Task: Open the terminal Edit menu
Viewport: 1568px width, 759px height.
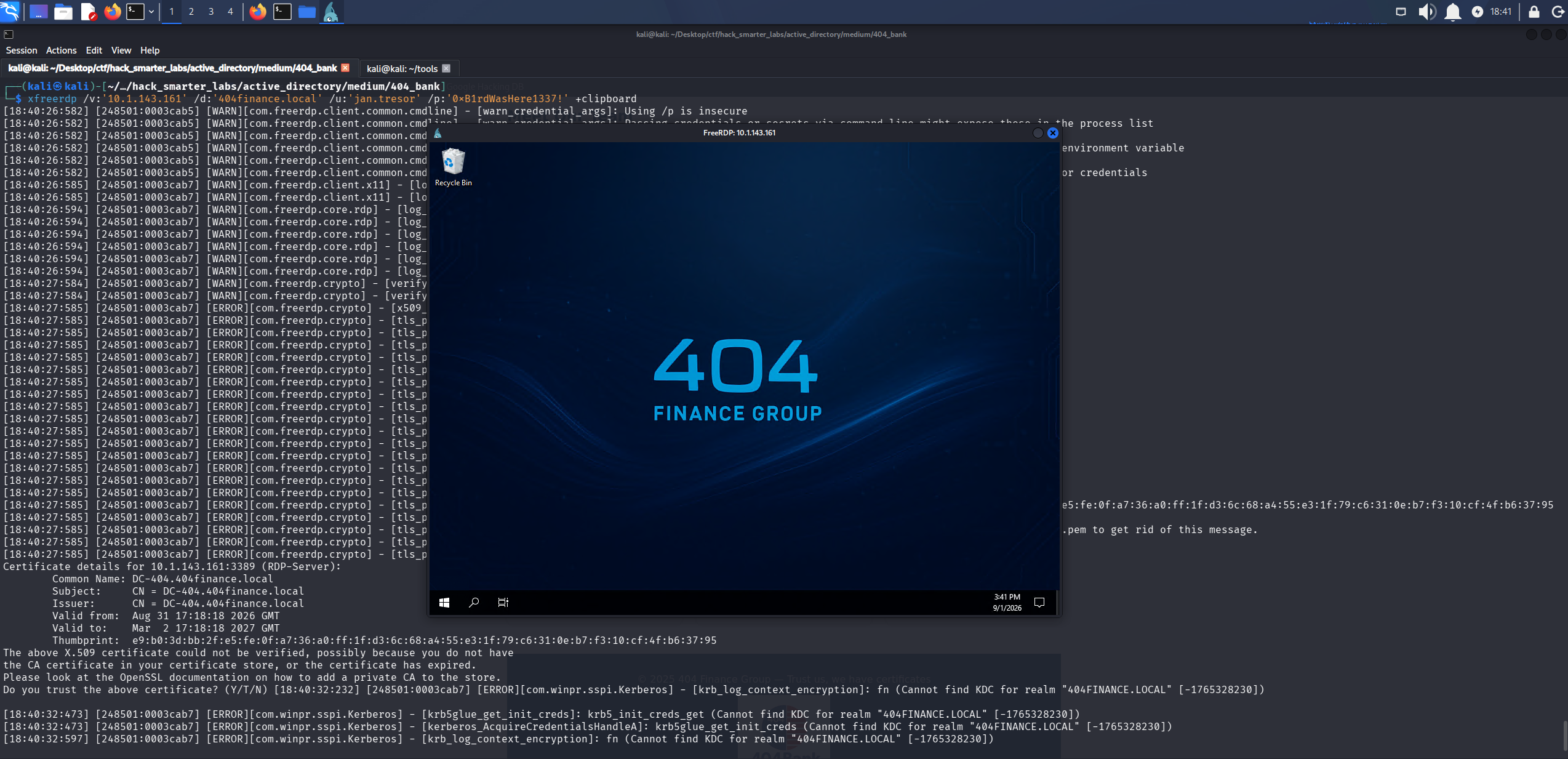Action: tap(94, 50)
